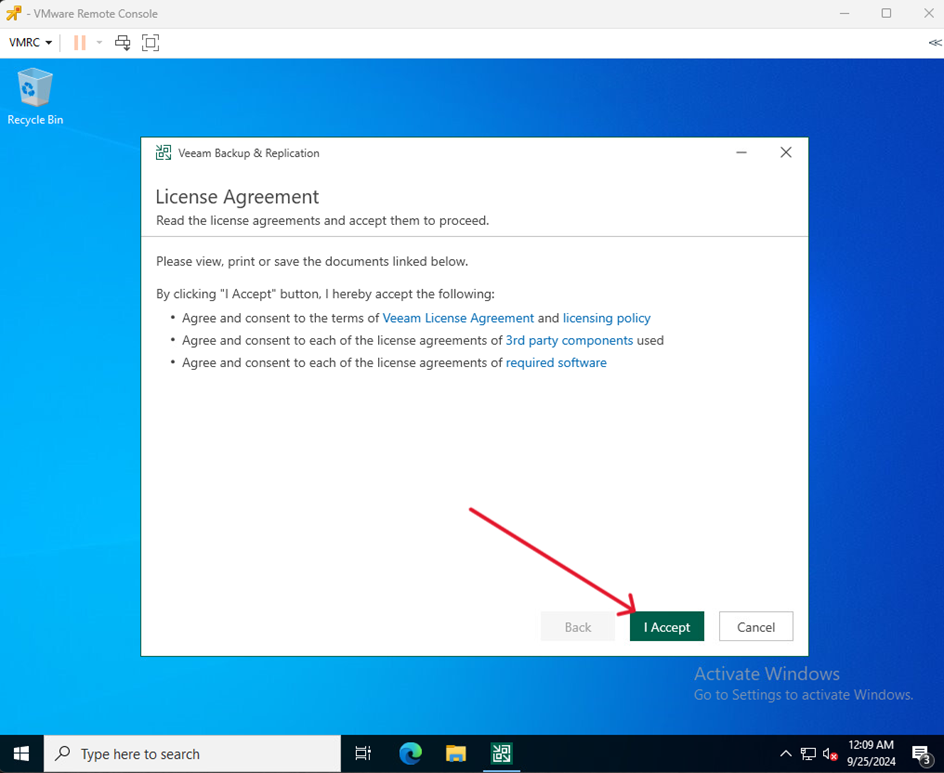The height and width of the screenshot is (773, 944).
Task: Open Task View from the taskbar
Action: (364, 754)
